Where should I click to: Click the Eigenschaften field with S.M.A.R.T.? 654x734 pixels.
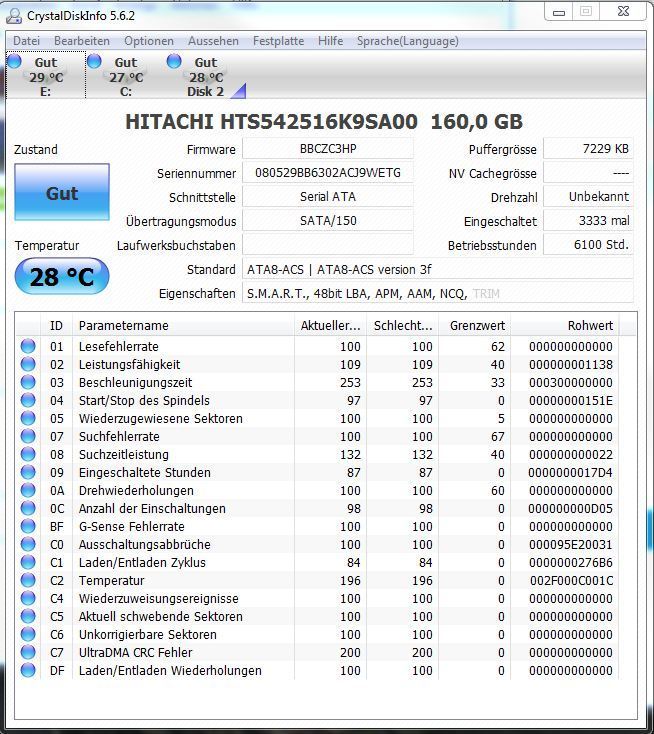438,294
